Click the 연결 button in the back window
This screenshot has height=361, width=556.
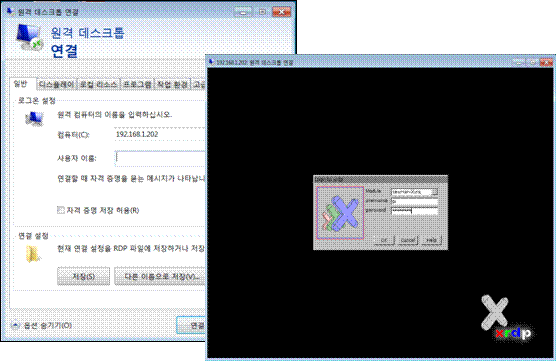coord(191,325)
